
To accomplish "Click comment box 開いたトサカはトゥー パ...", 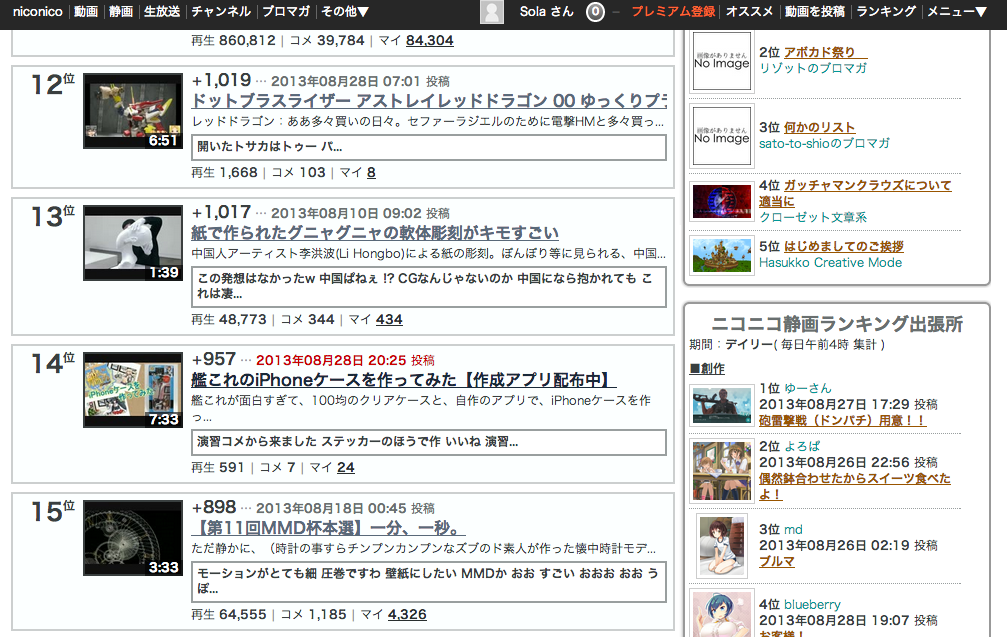I will pyautogui.click(x=429, y=147).
